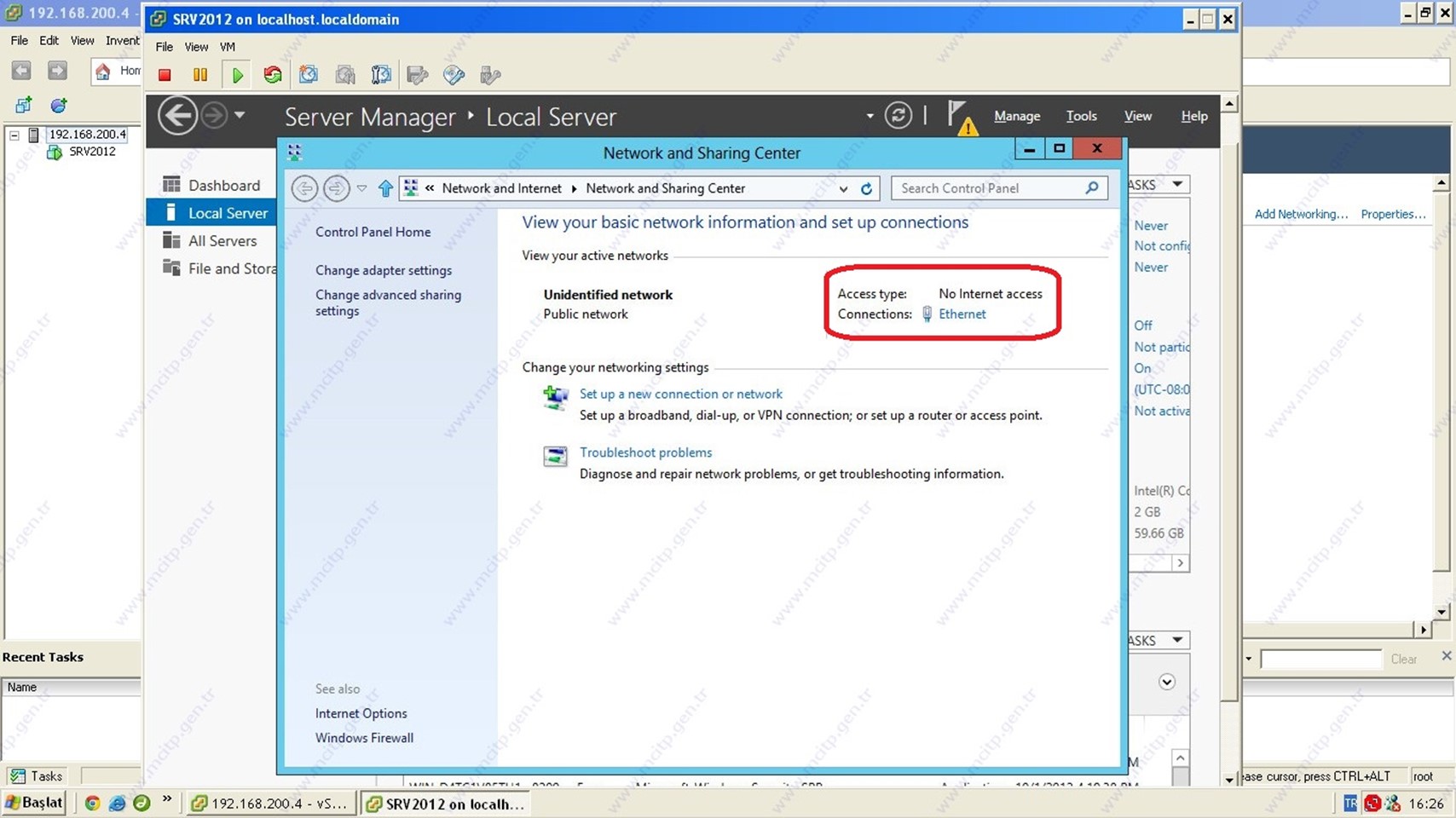Click the Ethernet connection link
Image resolution: width=1456 pixels, height=818 pixels.
(x=962, y=314)
